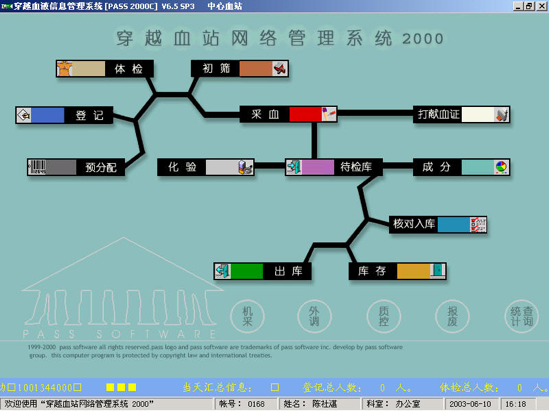Click the checklist icon on 核对入库
The image size is (549, 411).
[478, 224]
